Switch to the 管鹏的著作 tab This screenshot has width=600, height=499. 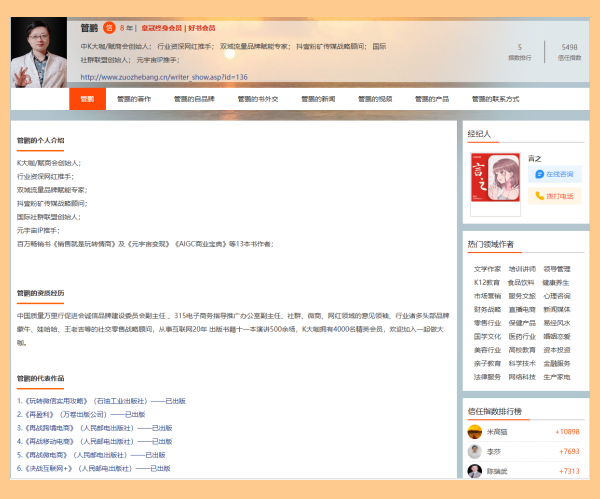[x=134, y=99]
